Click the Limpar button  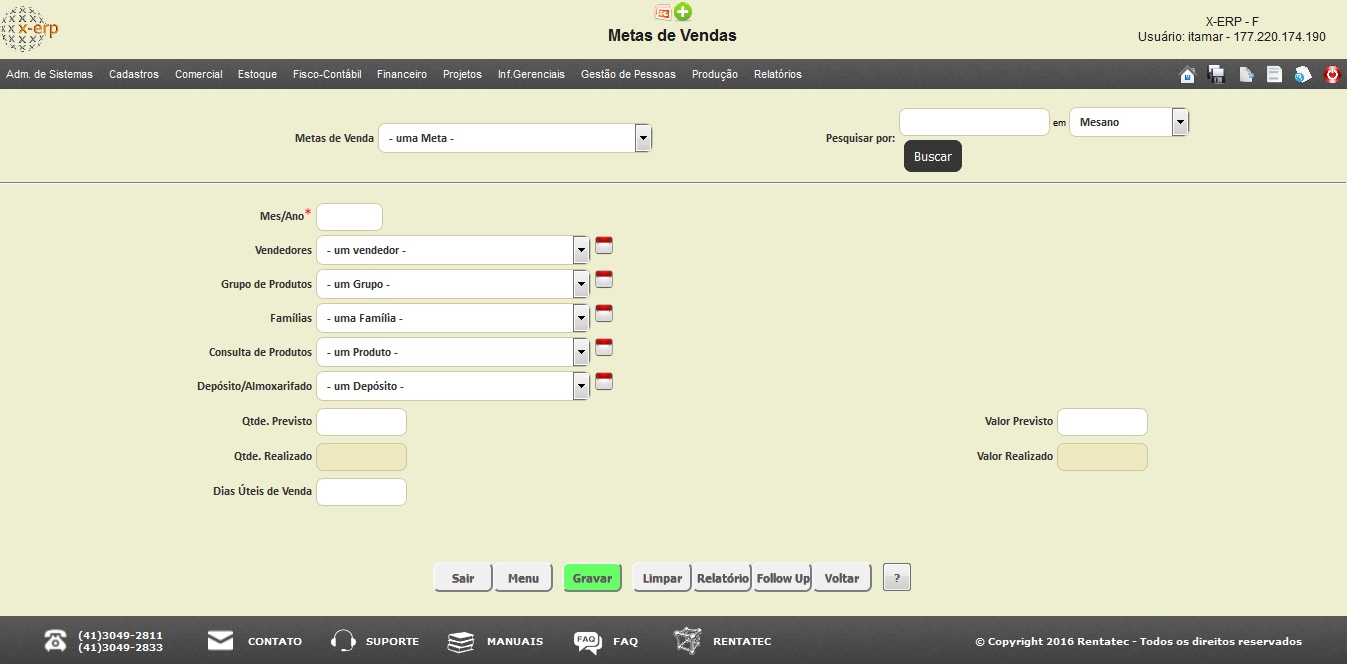click(662, 578)
